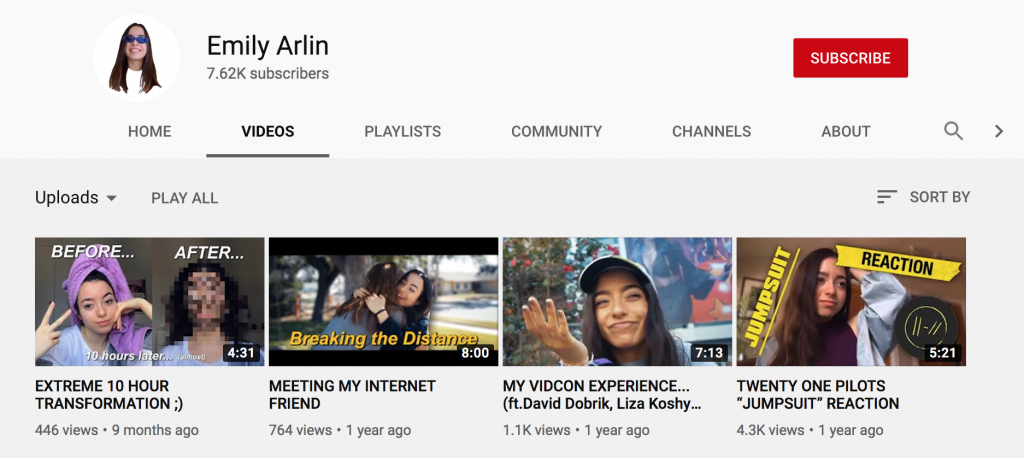
Task: View the ABOUT tab
Action: pyautogui.click(x=845, y=131)
